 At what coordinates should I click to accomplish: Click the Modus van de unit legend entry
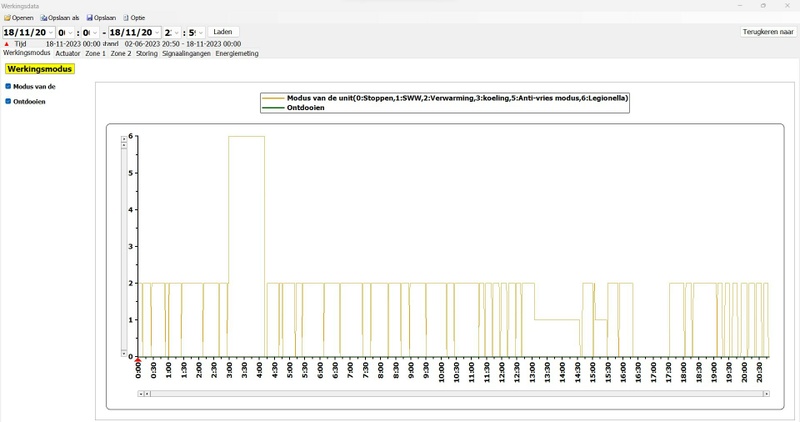[444, 98]
